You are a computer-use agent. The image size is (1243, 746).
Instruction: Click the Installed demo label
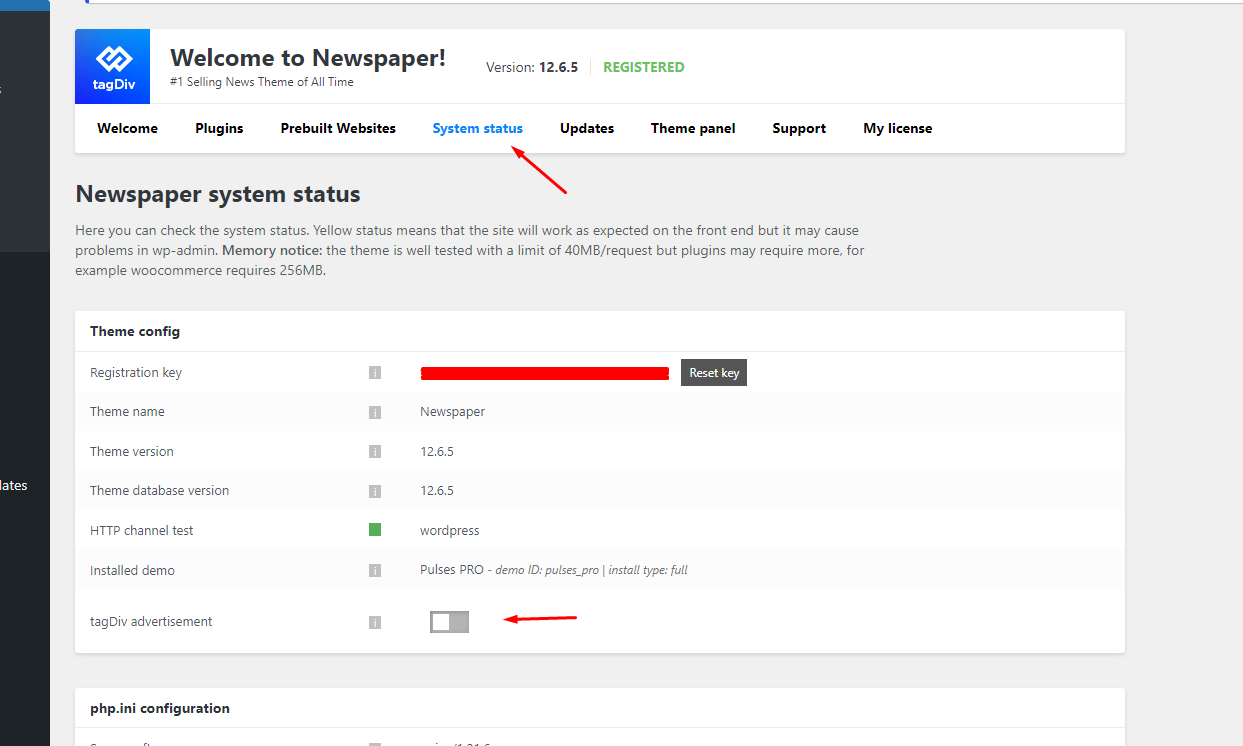[132, 571]
